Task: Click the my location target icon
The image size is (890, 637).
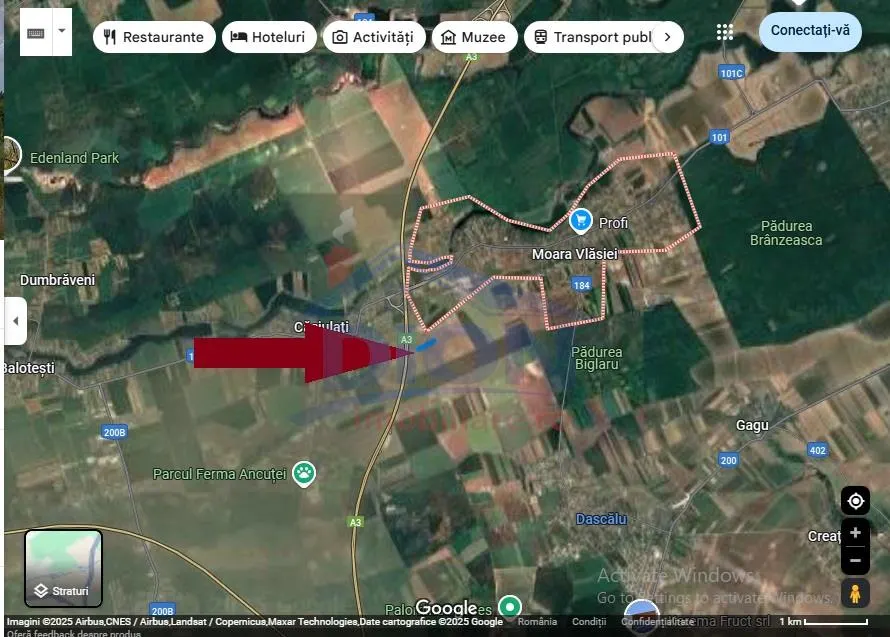Action: point(855,501)
